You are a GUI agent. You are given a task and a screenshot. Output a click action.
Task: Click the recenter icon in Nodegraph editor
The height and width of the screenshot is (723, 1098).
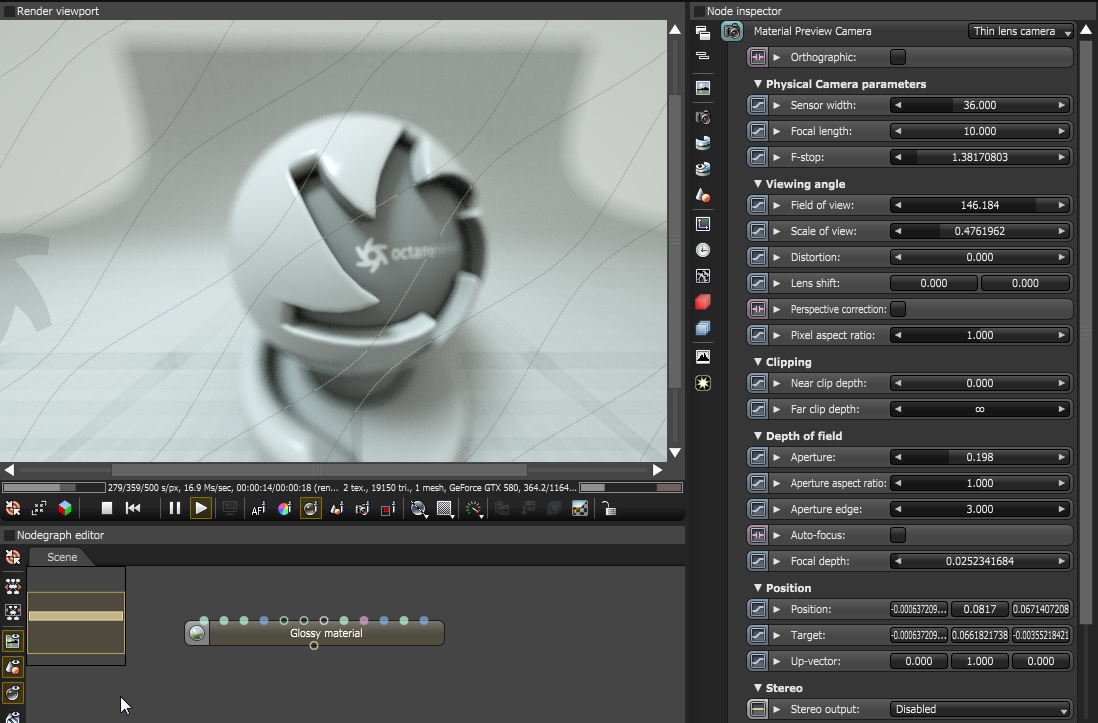pos(13,557)
